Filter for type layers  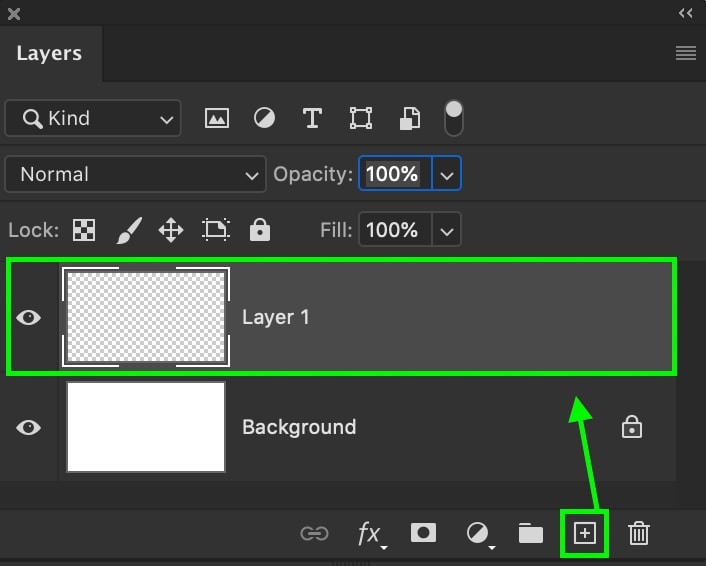(312, 118)
